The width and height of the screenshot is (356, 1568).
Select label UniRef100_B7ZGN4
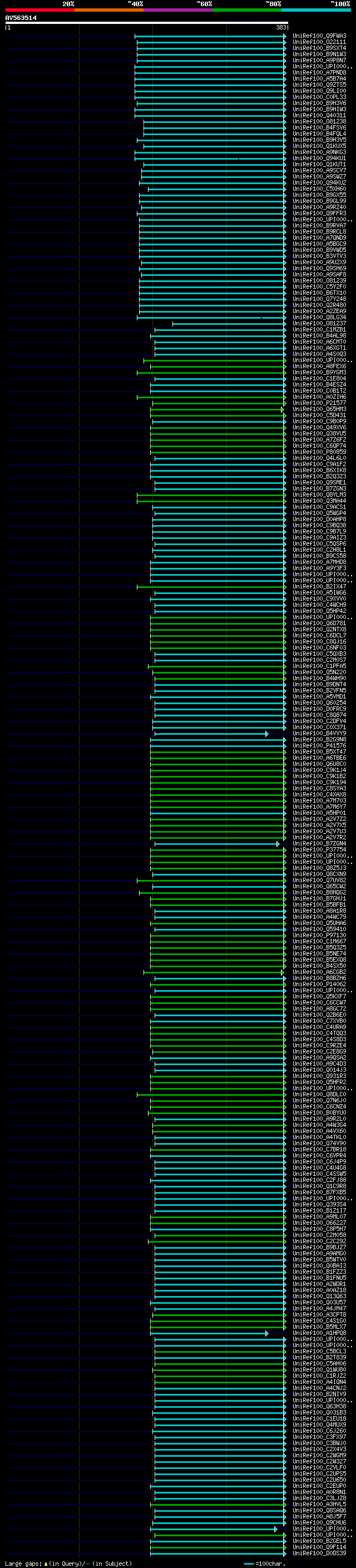point(319,844)
